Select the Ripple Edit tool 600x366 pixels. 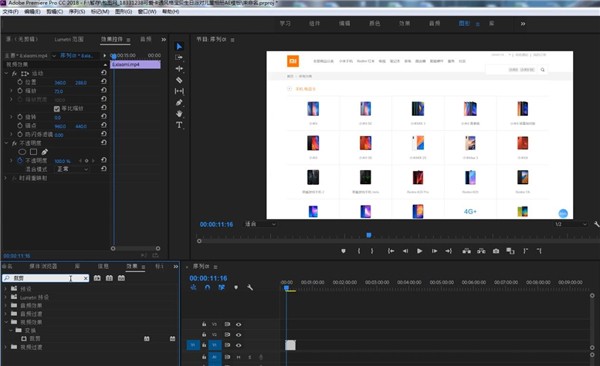tap(179, 69)
